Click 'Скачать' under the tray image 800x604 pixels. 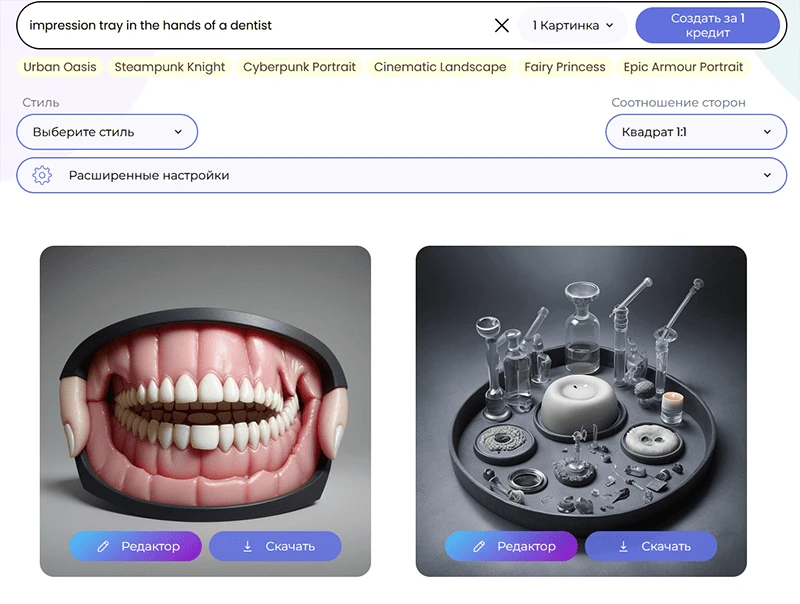[x=651, y=546]
